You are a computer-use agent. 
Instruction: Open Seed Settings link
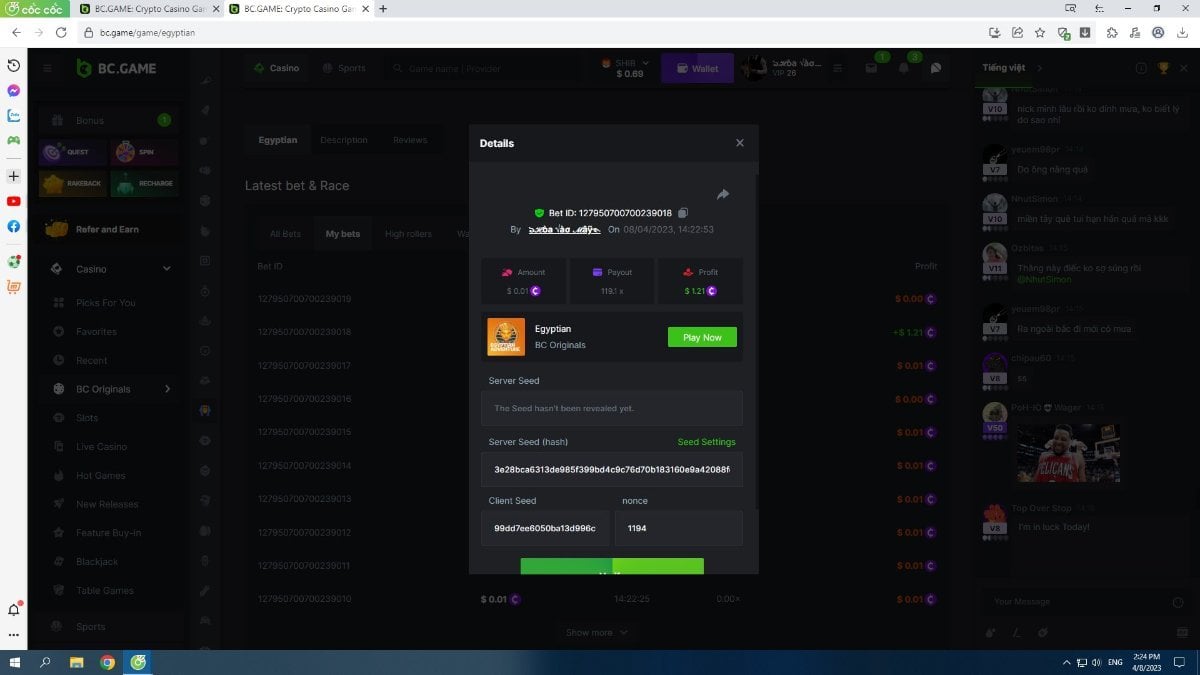click(x=706, y=442)
